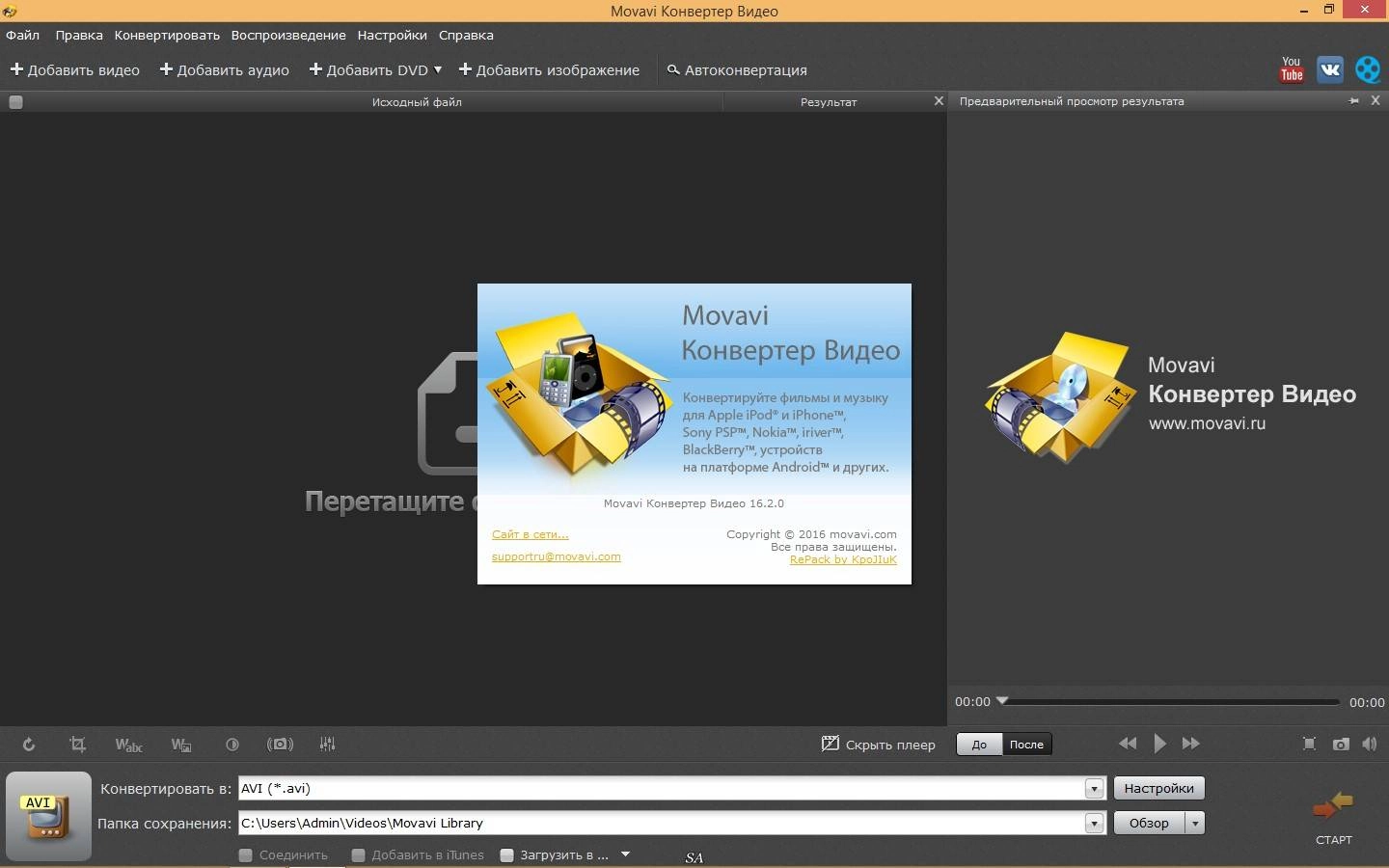Hide the player panel
This screenshot has width=1389, height=868.
878,744
